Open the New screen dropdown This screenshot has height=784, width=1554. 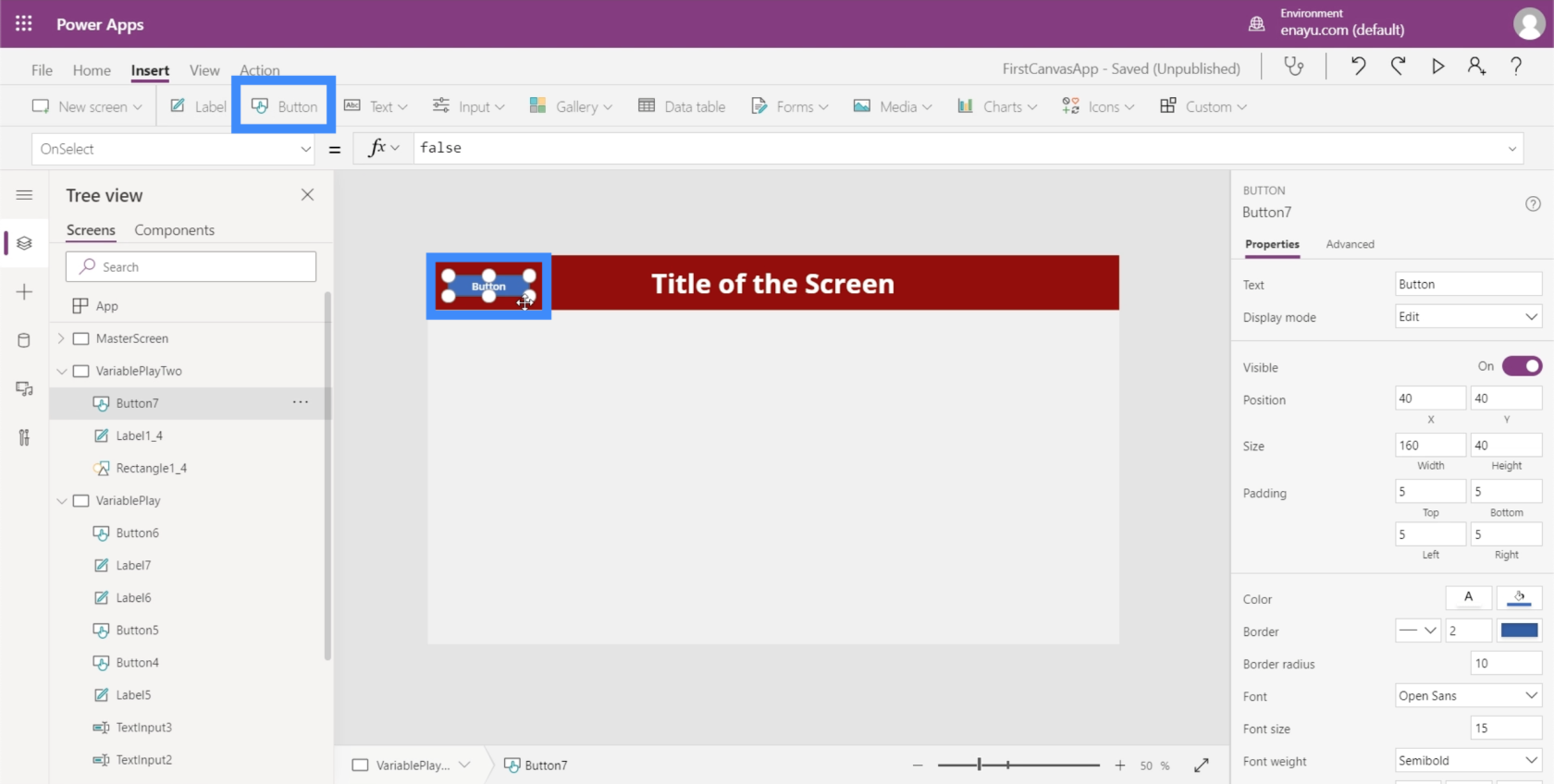pyautogui.click(x=87, y=106)
